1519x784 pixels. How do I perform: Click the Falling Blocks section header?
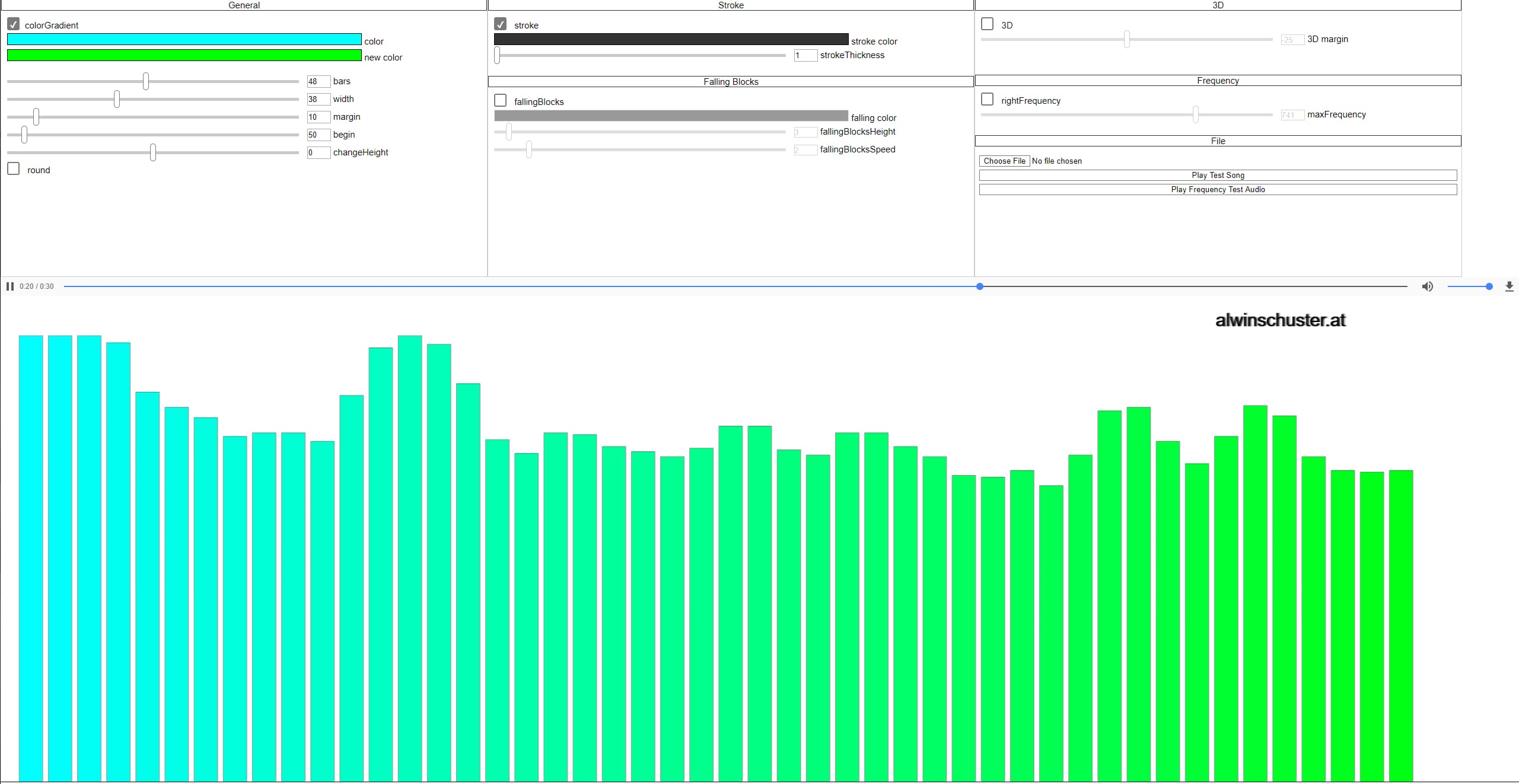731,81
